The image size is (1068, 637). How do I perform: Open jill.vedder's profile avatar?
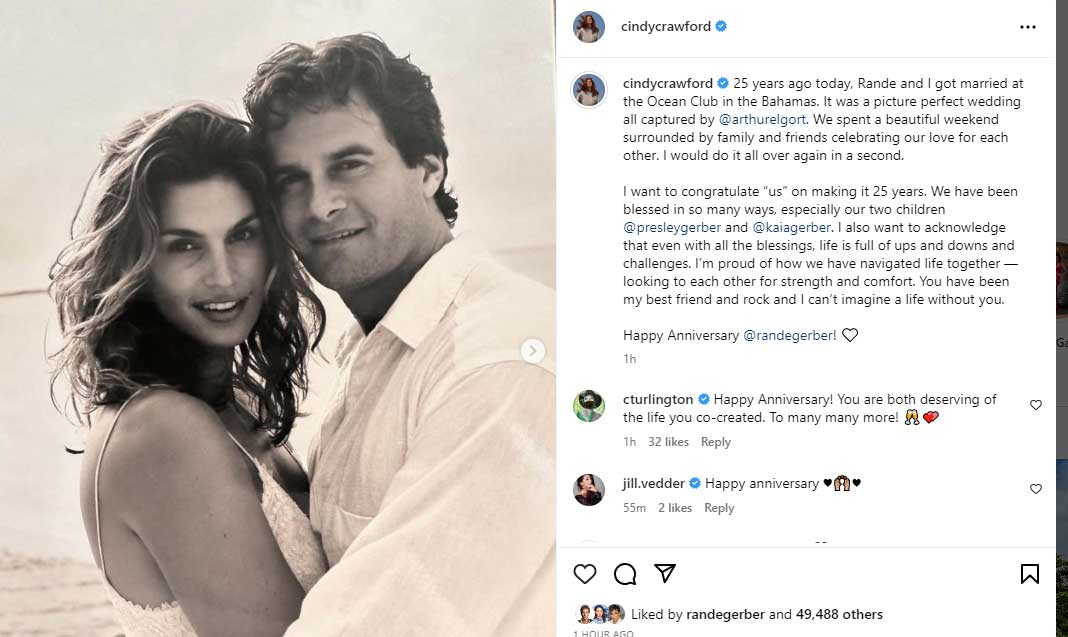589,489
